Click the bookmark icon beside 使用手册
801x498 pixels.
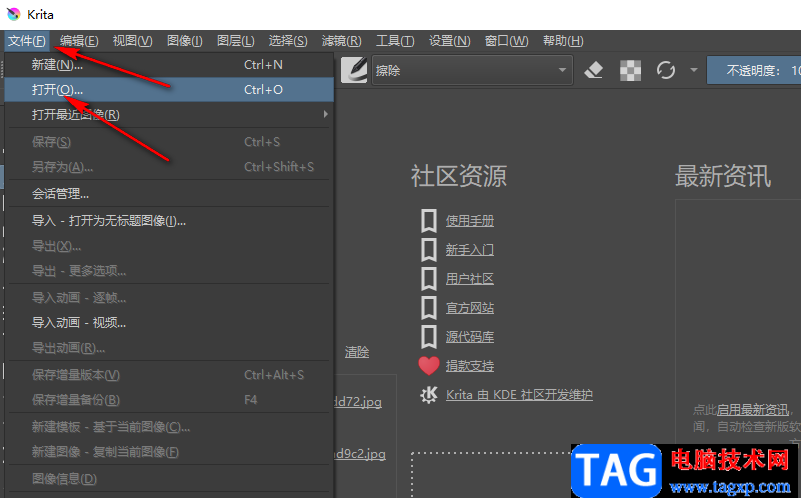tap(429, 221)
